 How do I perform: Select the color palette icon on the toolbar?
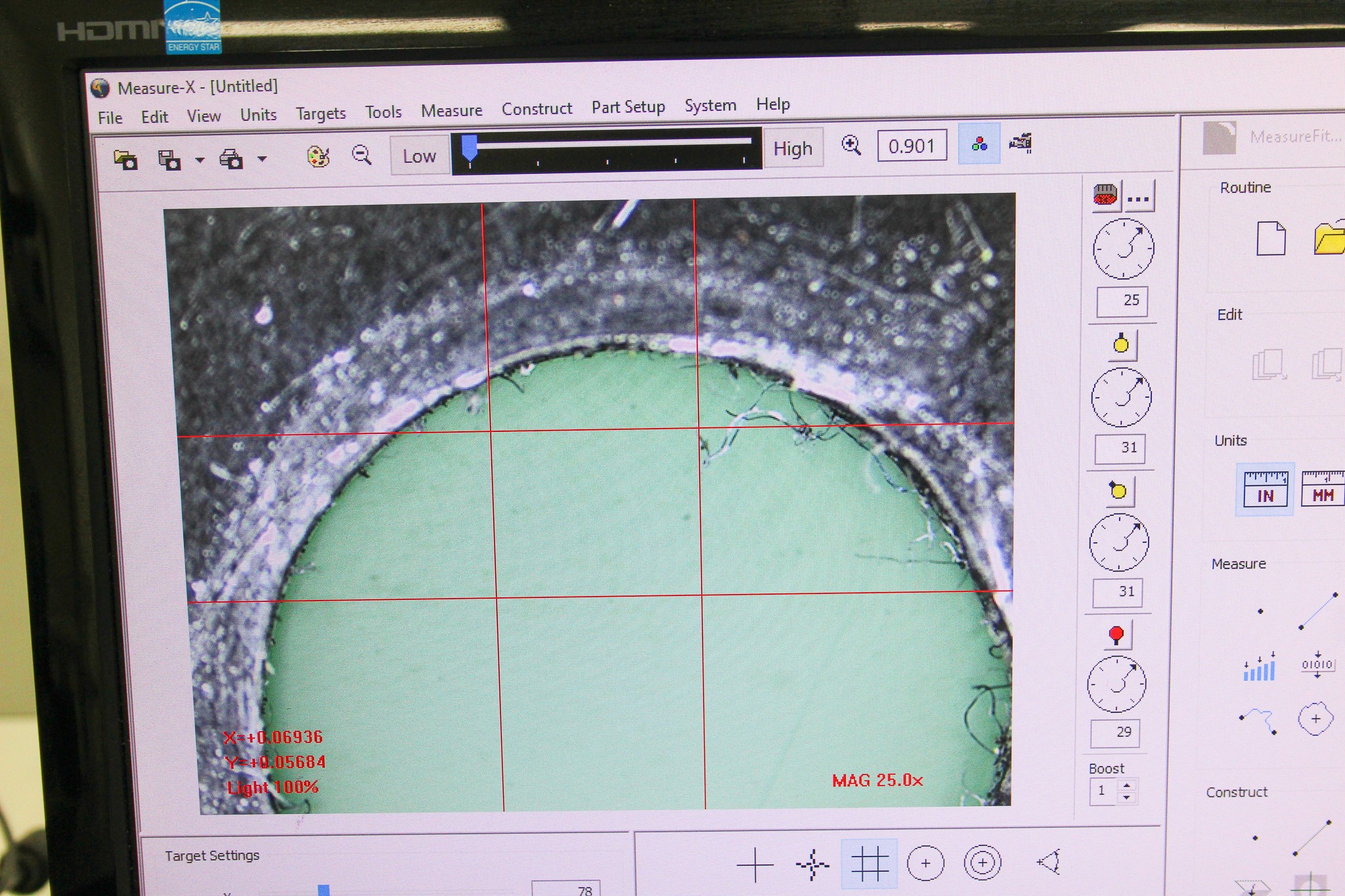[x=319, y=156]
